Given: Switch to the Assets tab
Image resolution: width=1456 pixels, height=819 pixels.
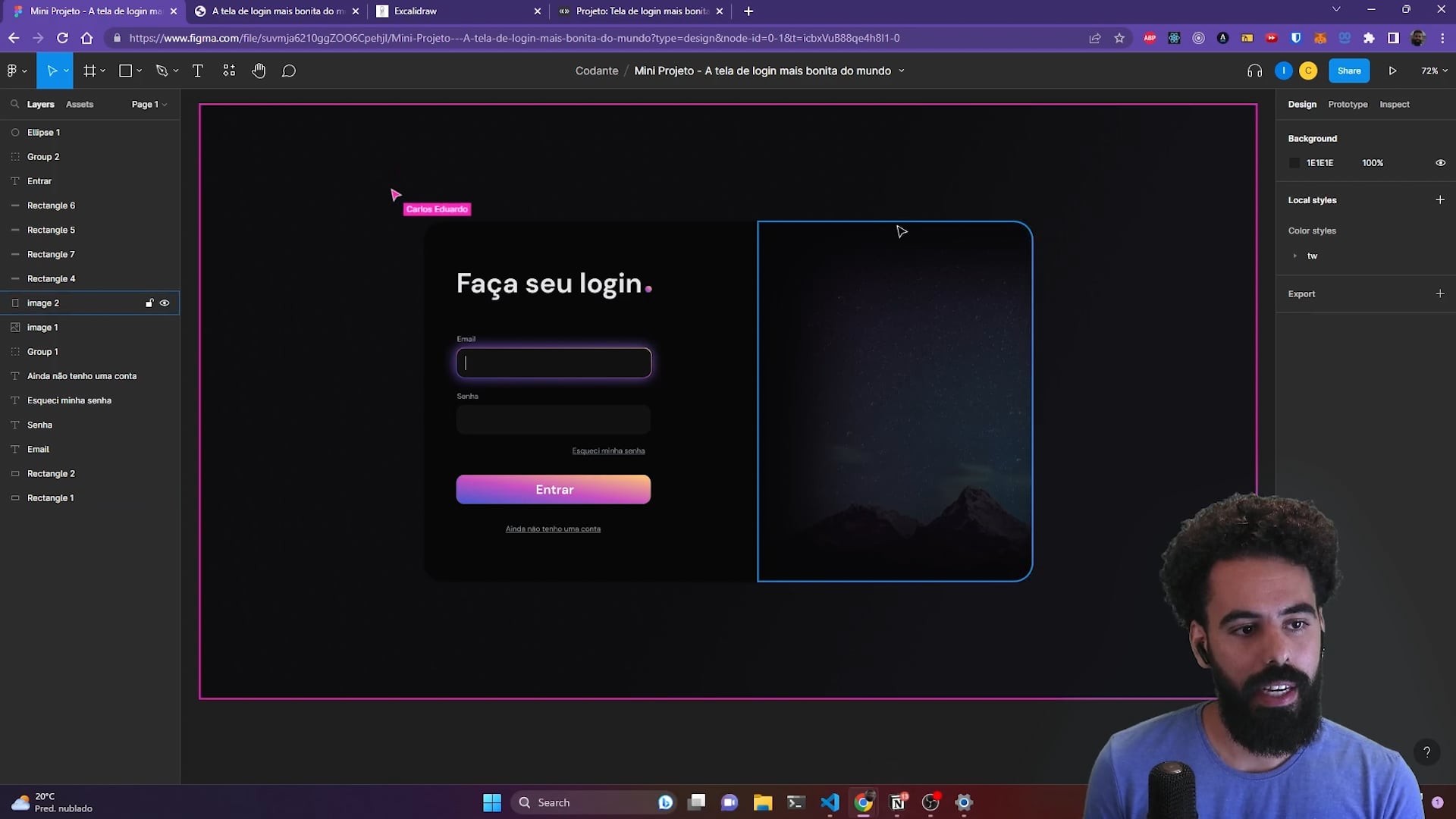Looking at the screenshot, I should click(80, 105).
